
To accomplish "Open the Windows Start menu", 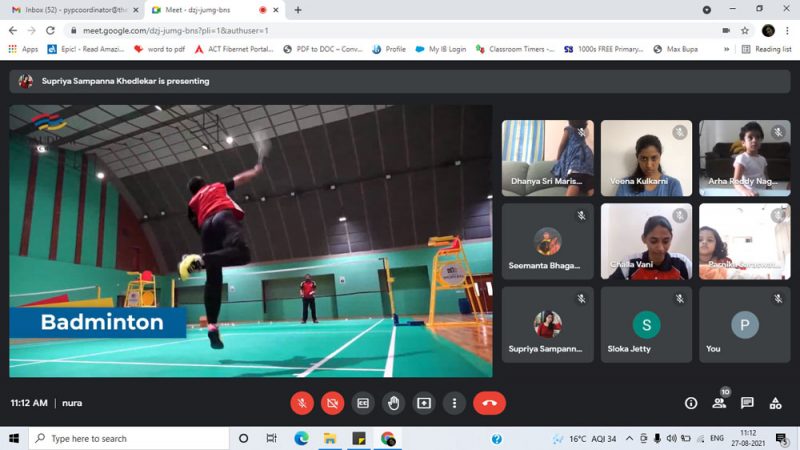I will pyautogui.click(x=14, y=438).
